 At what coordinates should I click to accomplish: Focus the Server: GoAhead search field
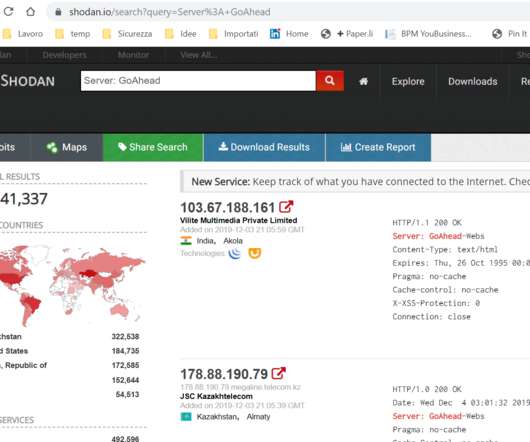click(198, 81)
